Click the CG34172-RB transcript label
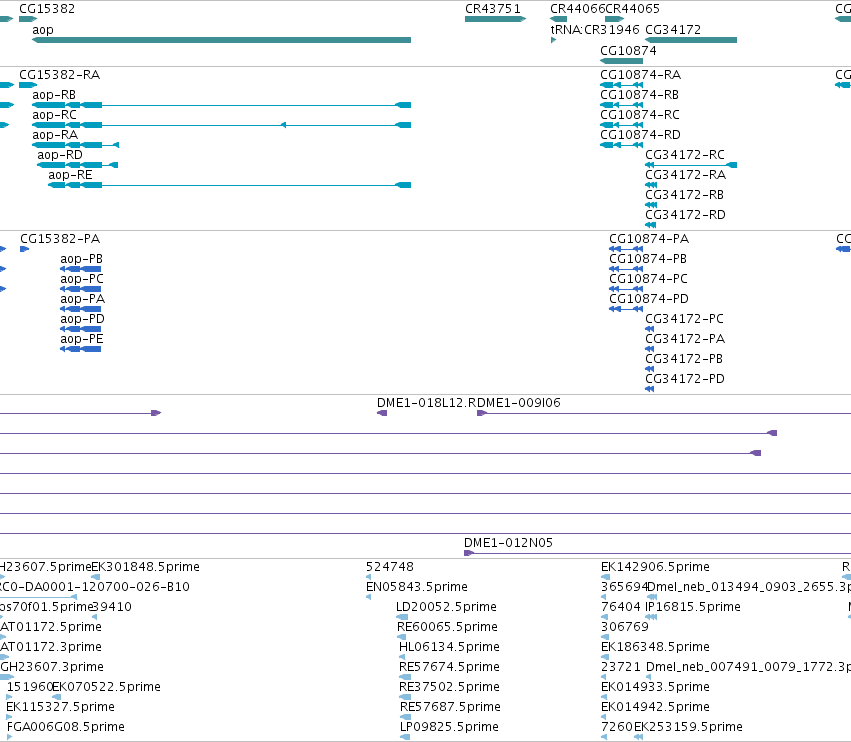This screenshot has width=851, height=742. tap(684, 195)
